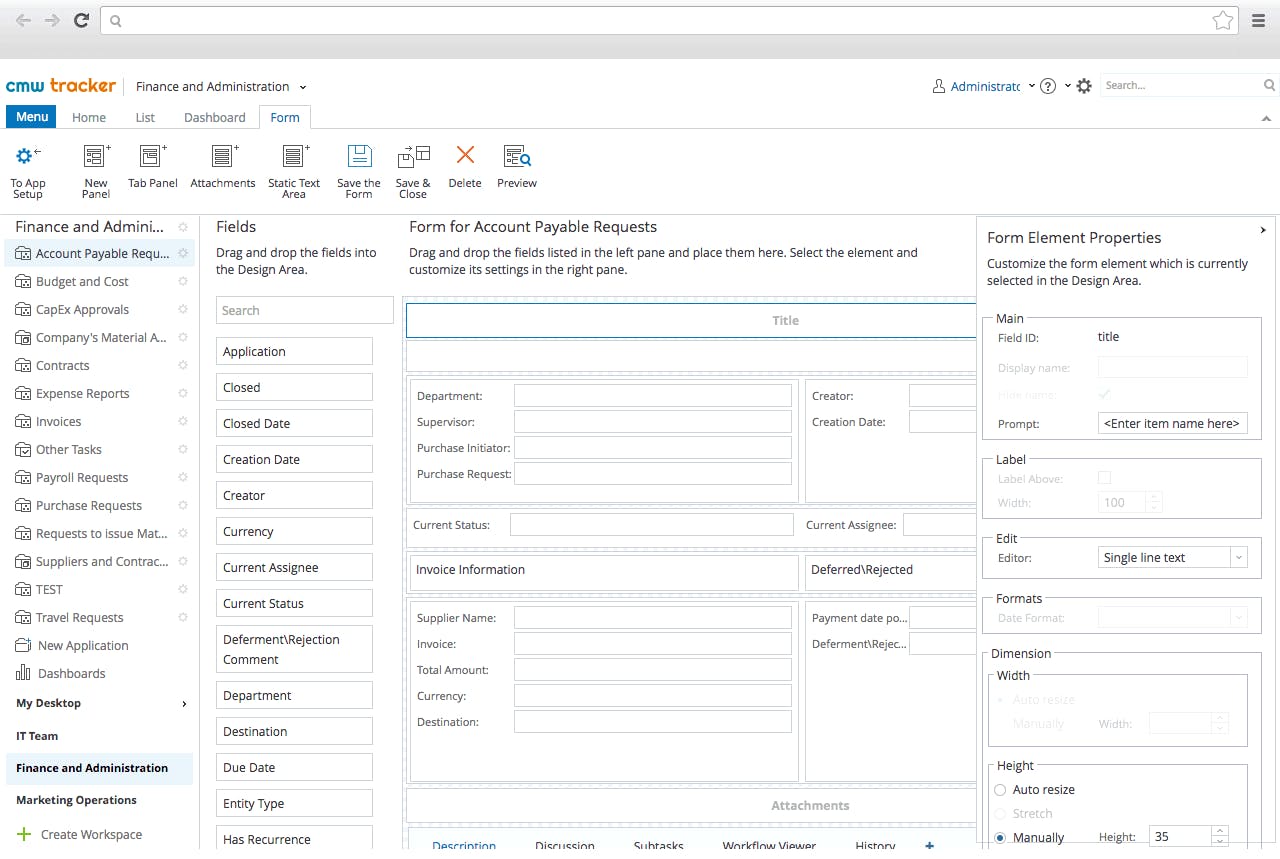Select the Title element in Design Area
This screenshot has width=1280, height=859.
(691, 321)
